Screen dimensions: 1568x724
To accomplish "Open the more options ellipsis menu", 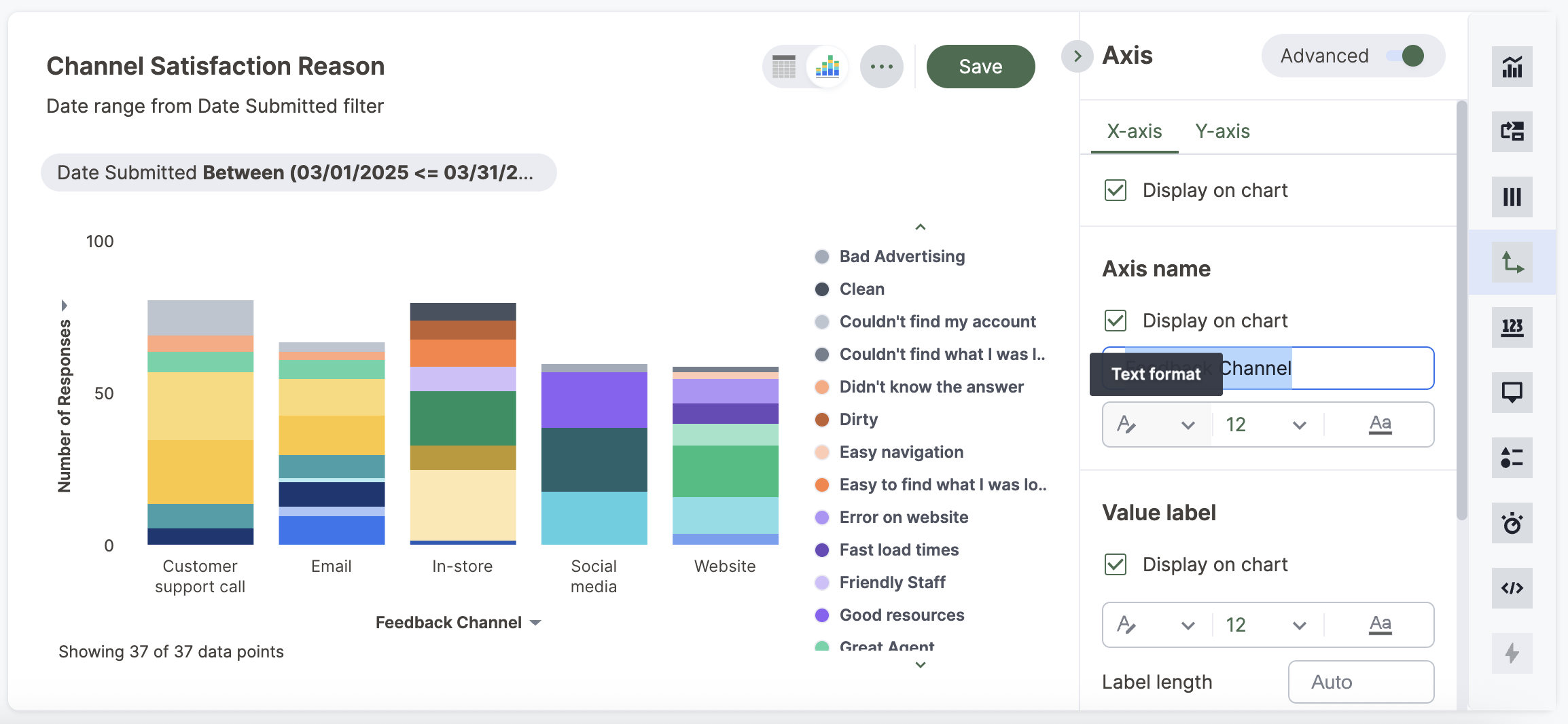I will [881, 67].
